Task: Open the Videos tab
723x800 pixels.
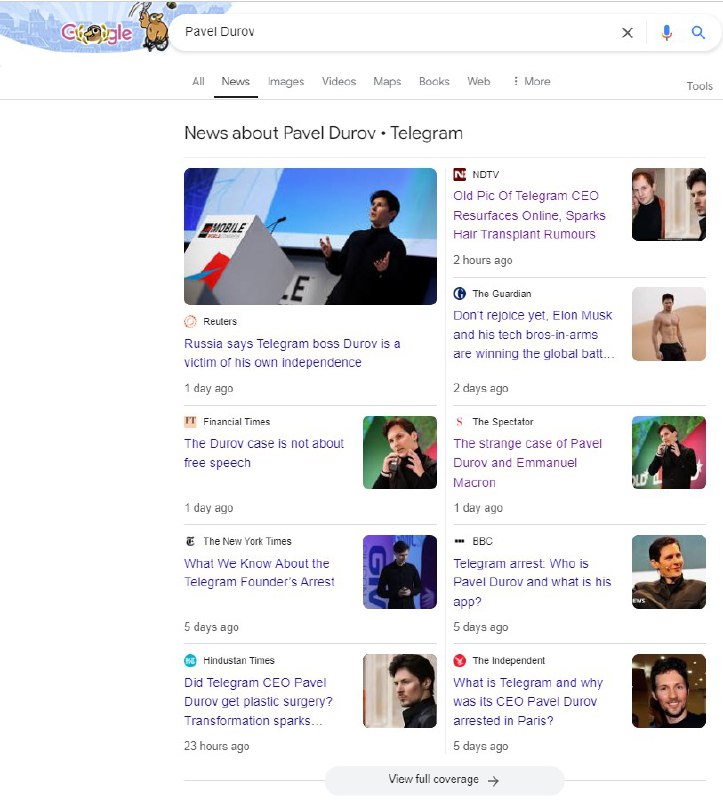Action: click(x=339, y=82)
